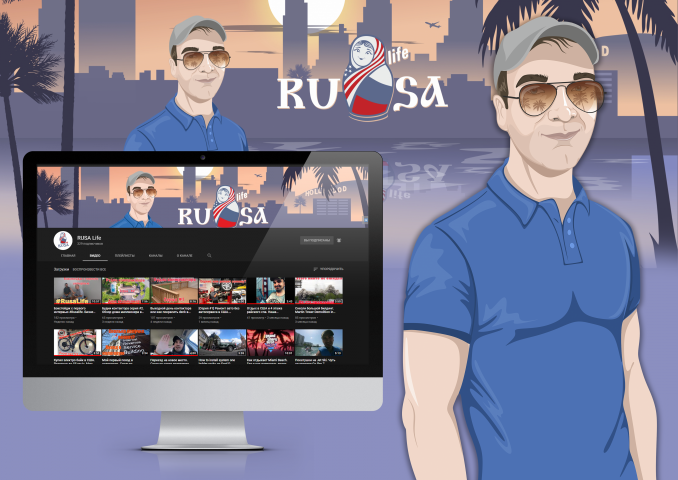The width and height of the screenshot is (678, 480).
Task: Open the bearded man selfie video thumbnail
Action: tap(271, 291)
